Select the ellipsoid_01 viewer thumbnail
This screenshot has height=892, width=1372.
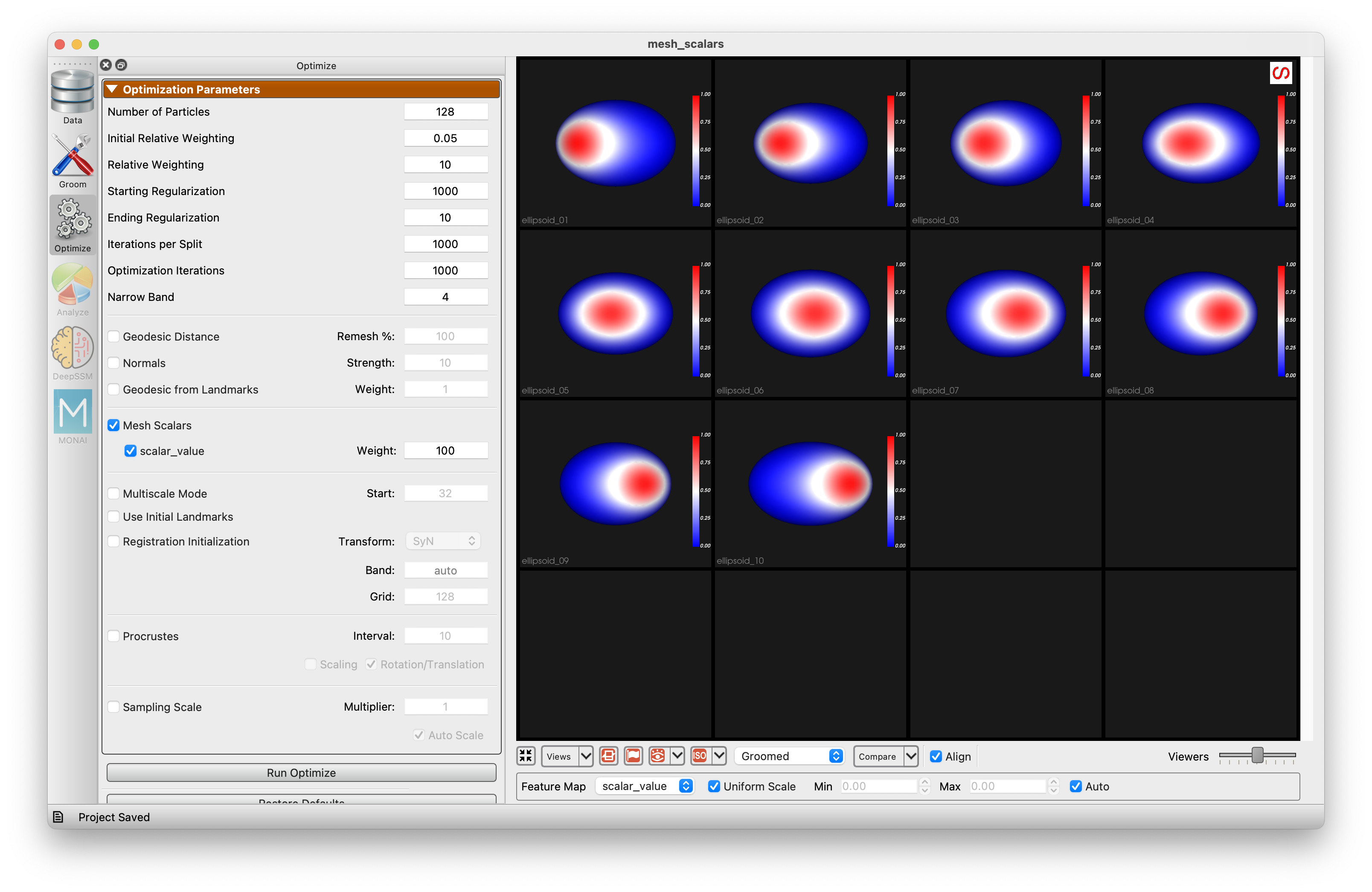(x=615, y=143)
